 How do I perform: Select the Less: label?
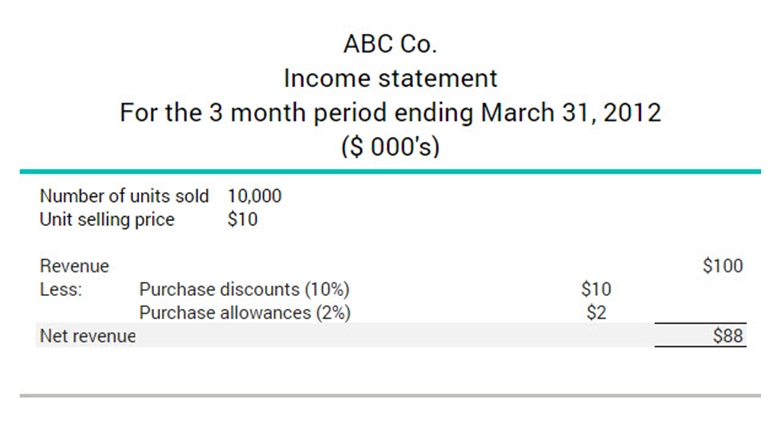pos(60,290)
